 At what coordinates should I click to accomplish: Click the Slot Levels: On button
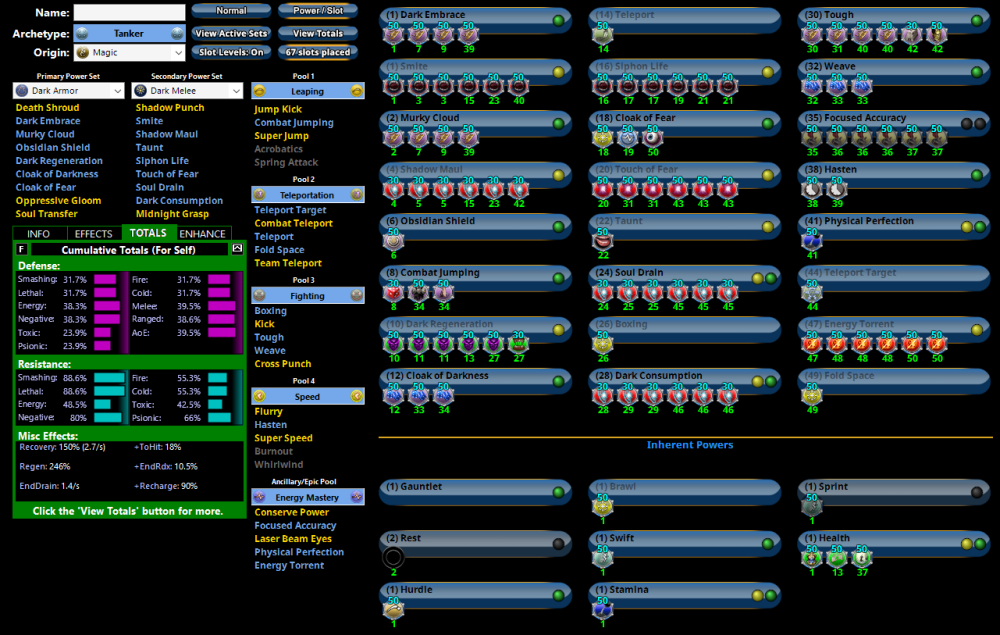pos(231,52)
